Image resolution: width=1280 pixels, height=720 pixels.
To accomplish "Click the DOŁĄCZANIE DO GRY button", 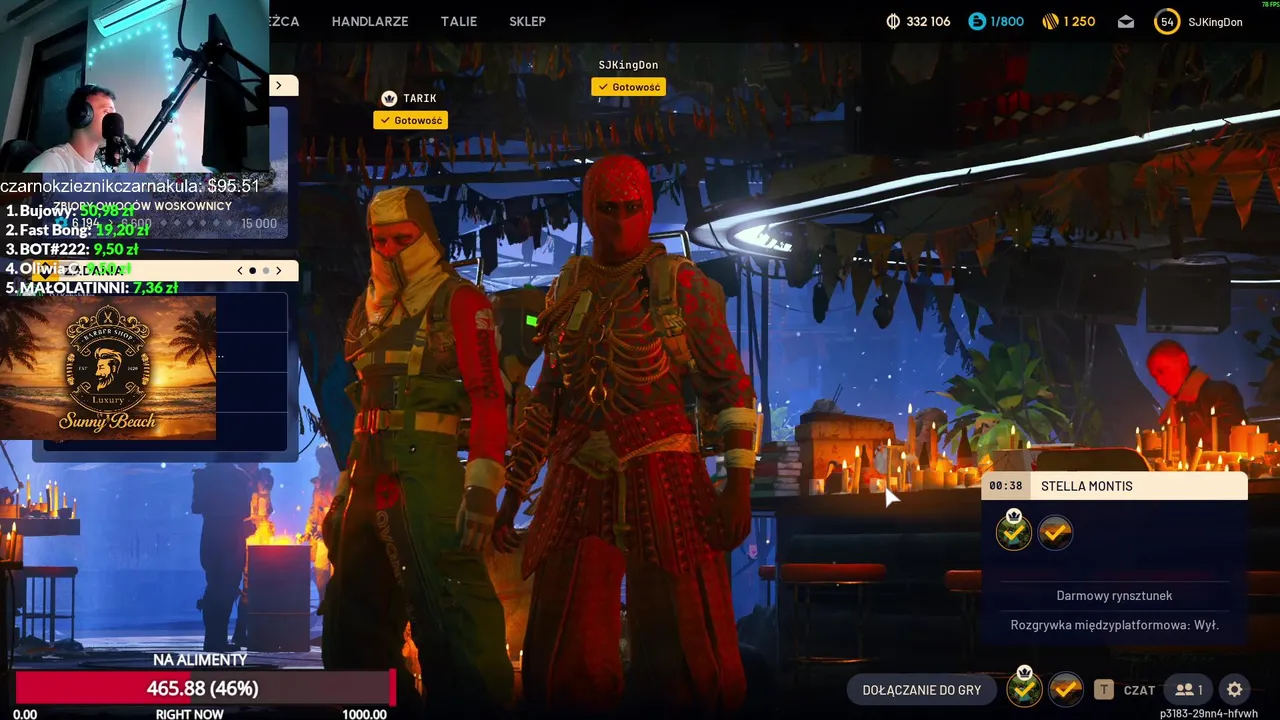I will pyautogui.click(x=922, y=690).
